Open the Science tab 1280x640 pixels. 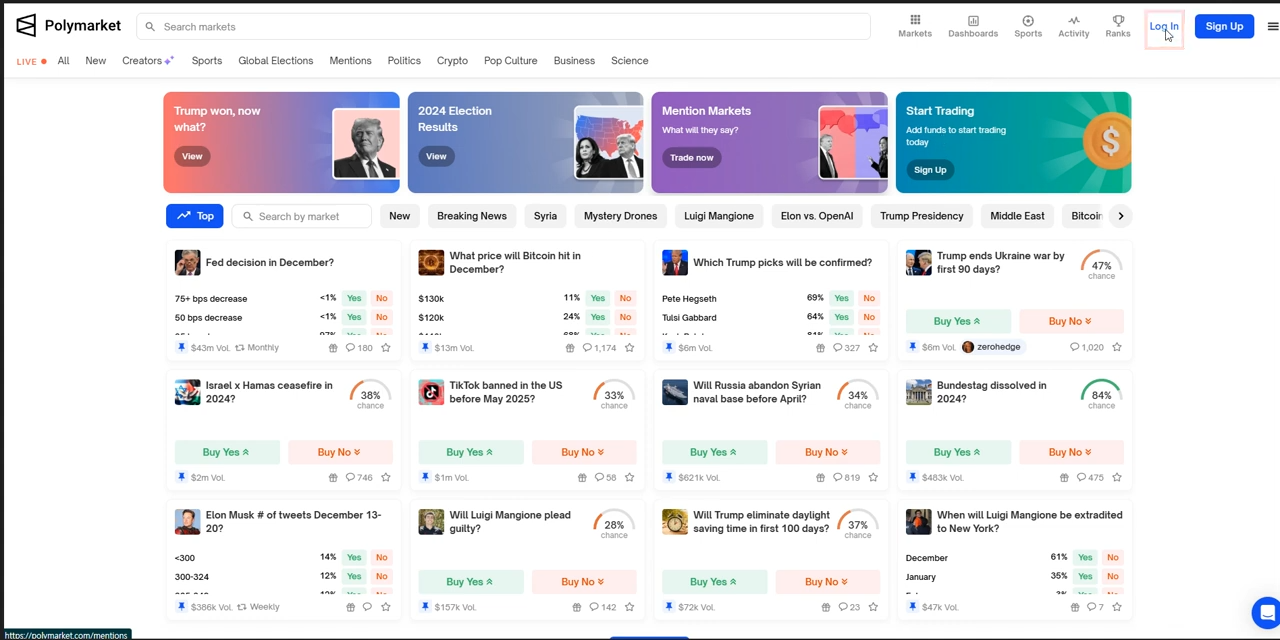tap(630, 61)
